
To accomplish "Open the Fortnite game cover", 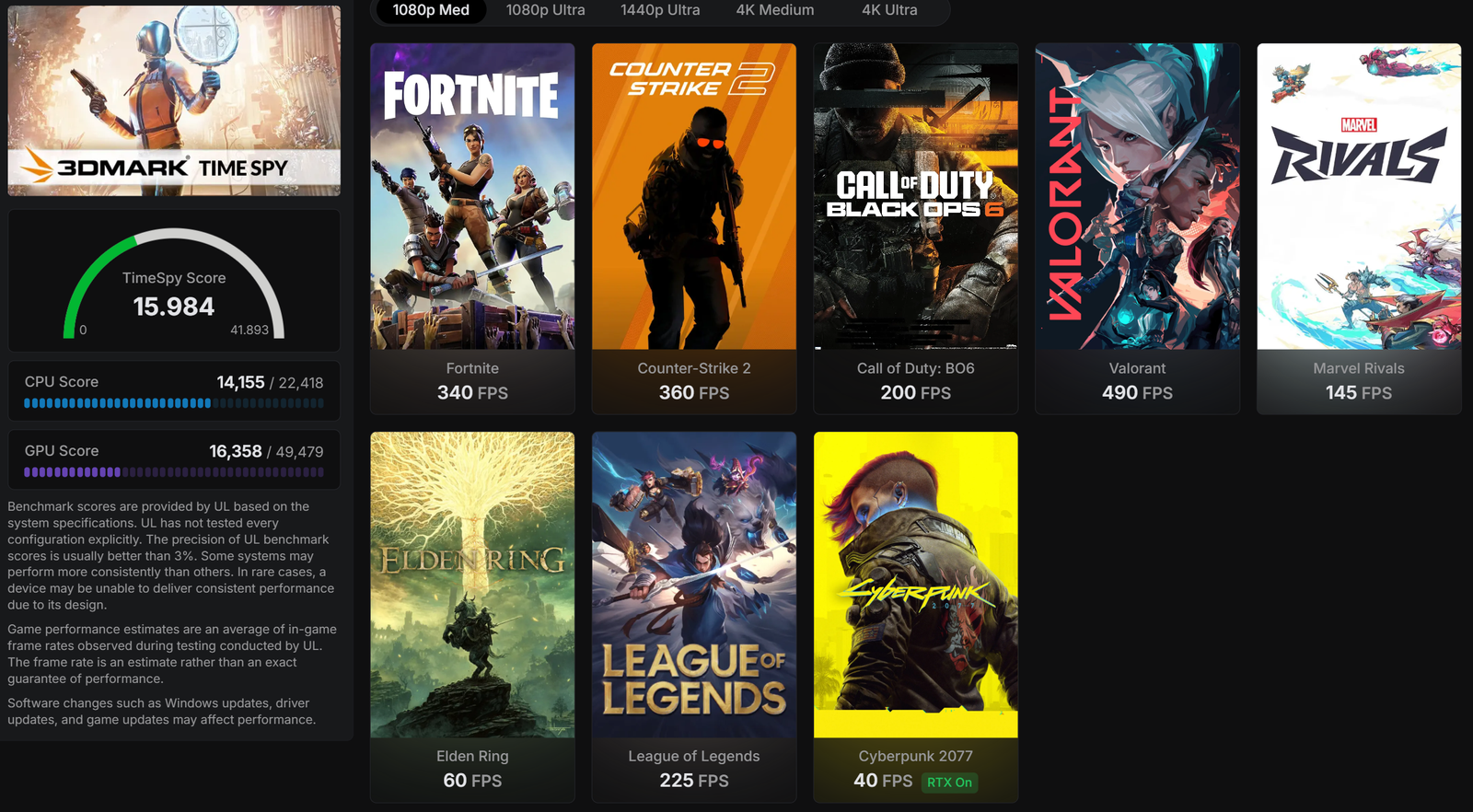I will (x=472, y=196).
